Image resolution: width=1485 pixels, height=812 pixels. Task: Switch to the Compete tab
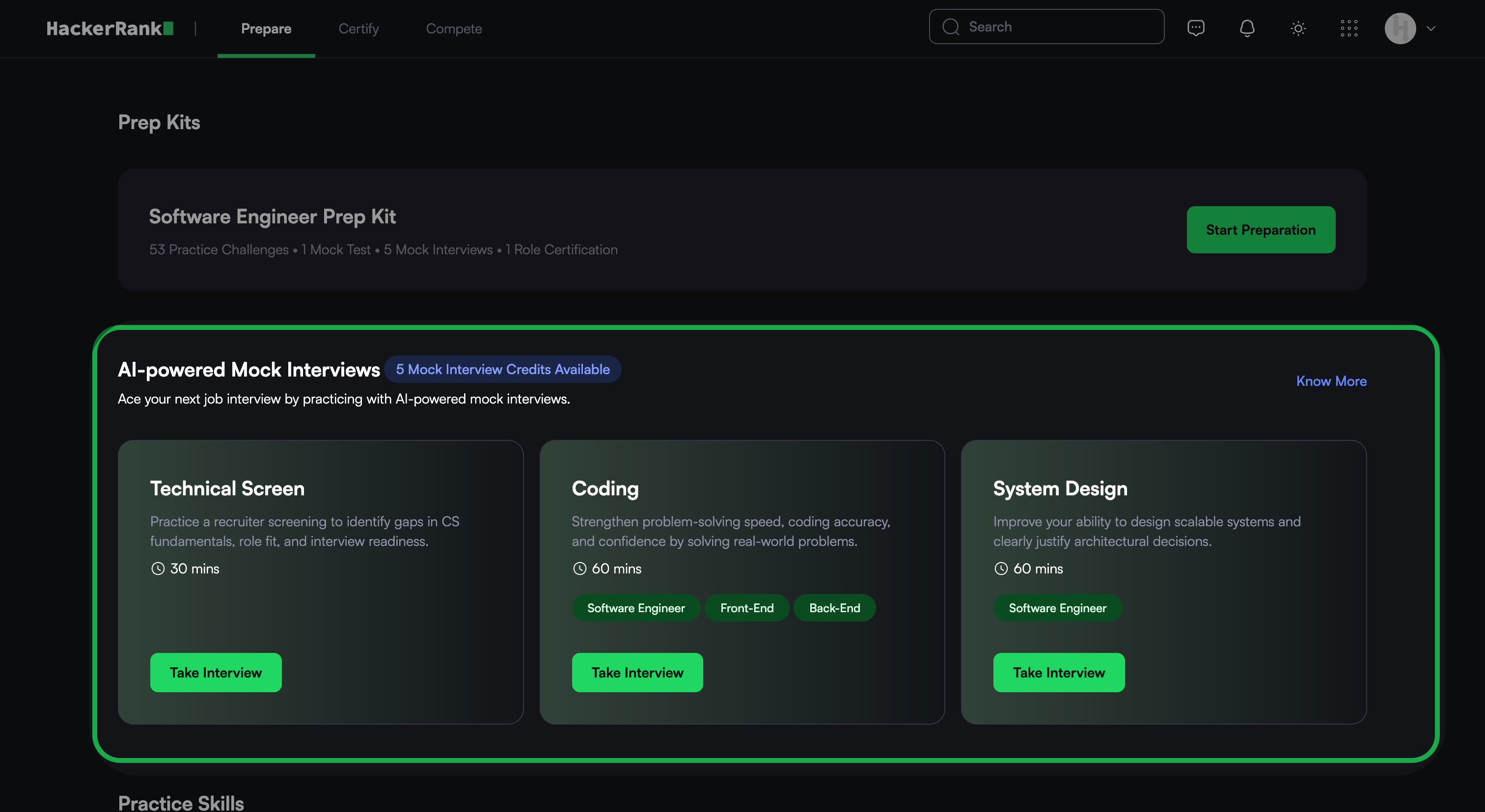tap(454, 28)
